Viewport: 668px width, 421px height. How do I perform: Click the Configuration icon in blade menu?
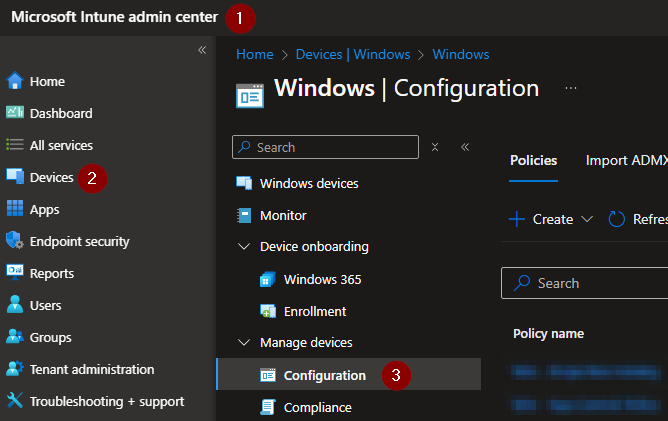coord(268,375)
